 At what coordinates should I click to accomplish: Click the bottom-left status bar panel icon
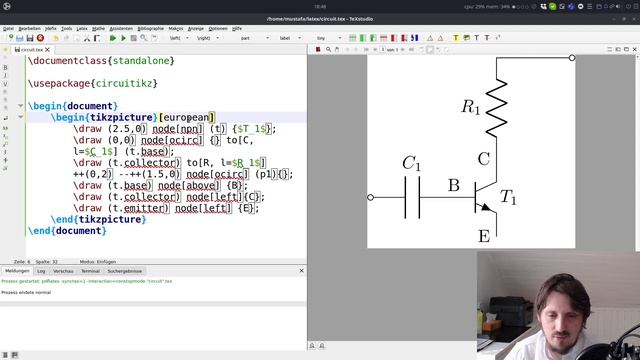point(5,355)
